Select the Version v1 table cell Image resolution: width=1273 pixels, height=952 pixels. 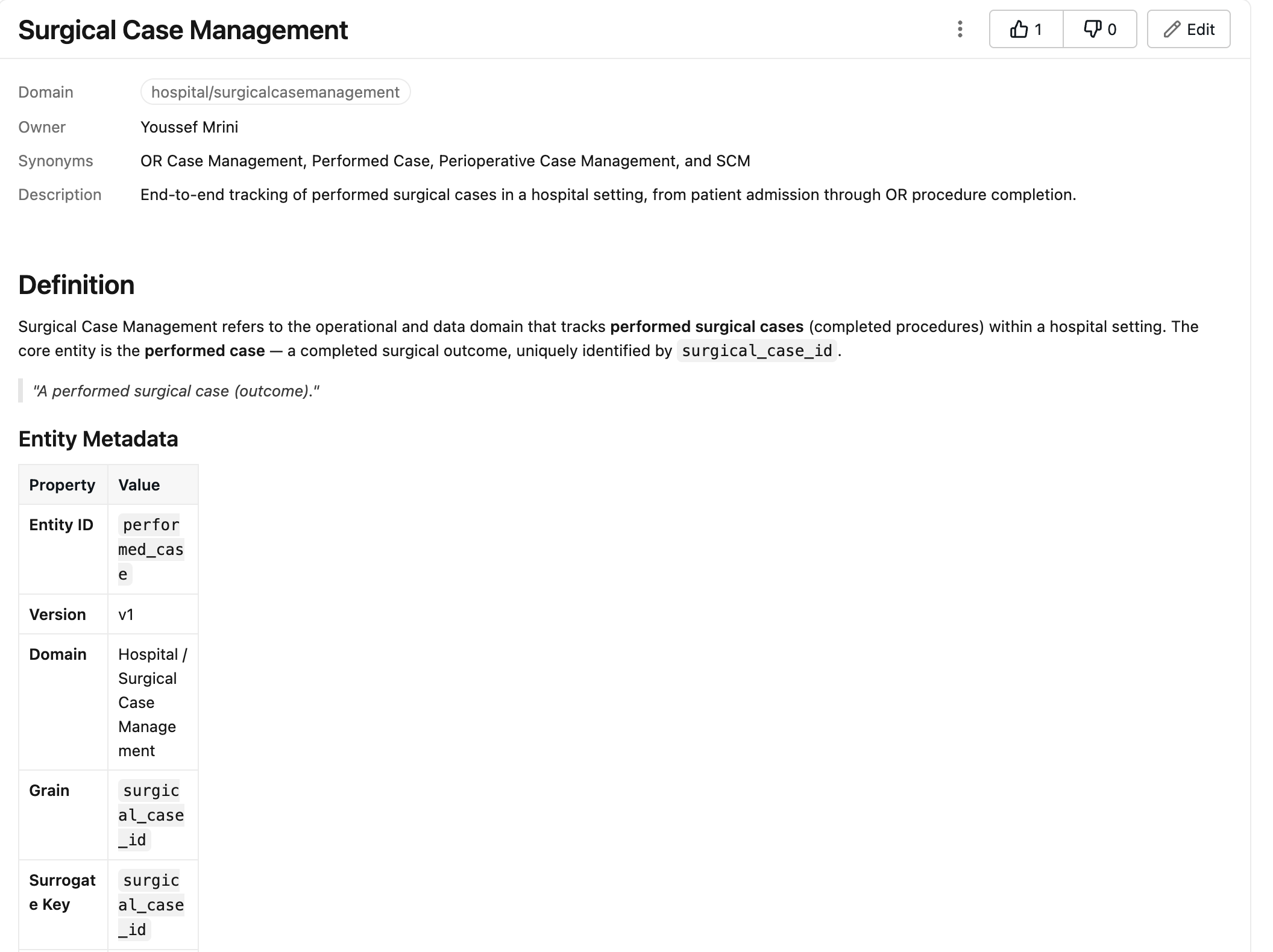pos(153,615)
